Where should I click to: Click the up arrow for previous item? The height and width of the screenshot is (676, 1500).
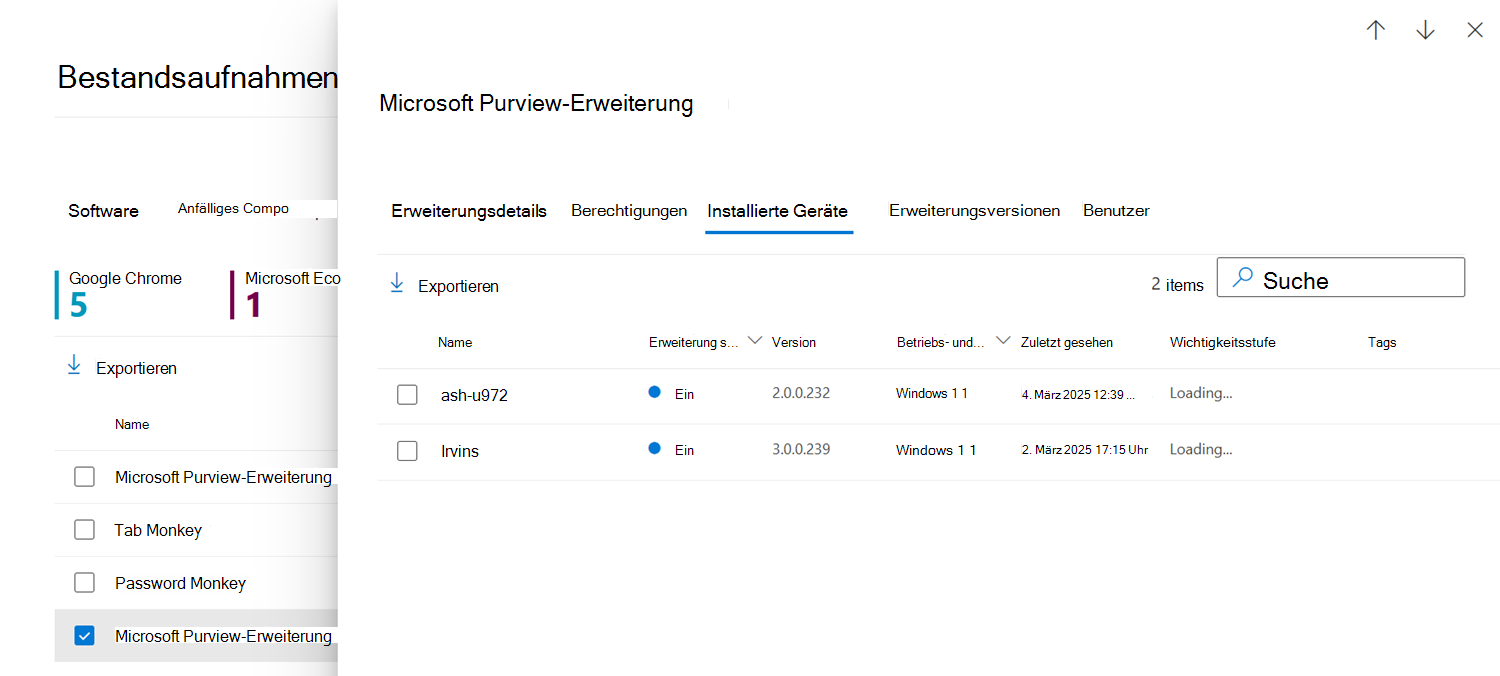(1376, 30)
